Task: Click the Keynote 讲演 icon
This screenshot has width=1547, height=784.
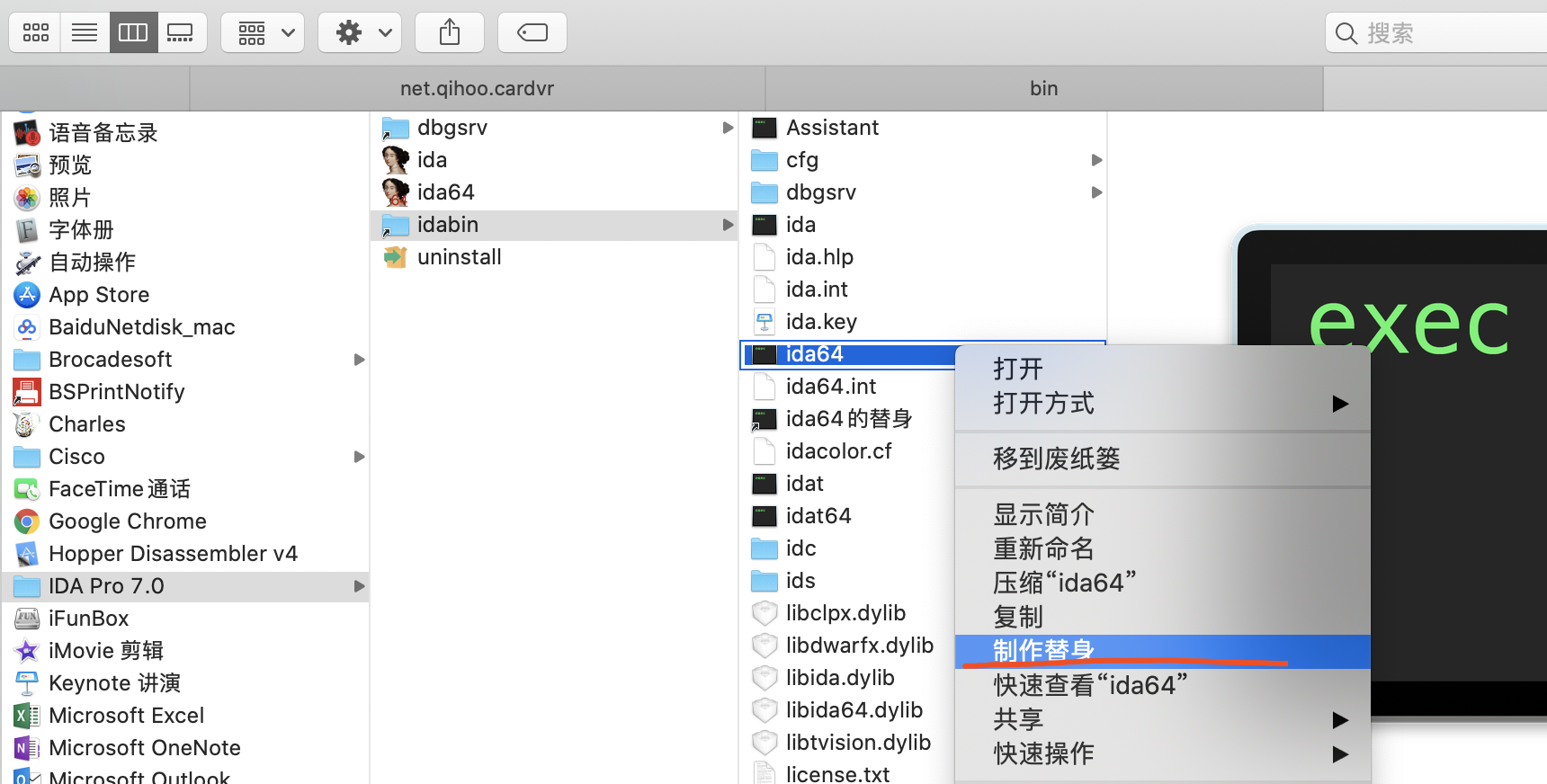Action: [x=27, y=683]
